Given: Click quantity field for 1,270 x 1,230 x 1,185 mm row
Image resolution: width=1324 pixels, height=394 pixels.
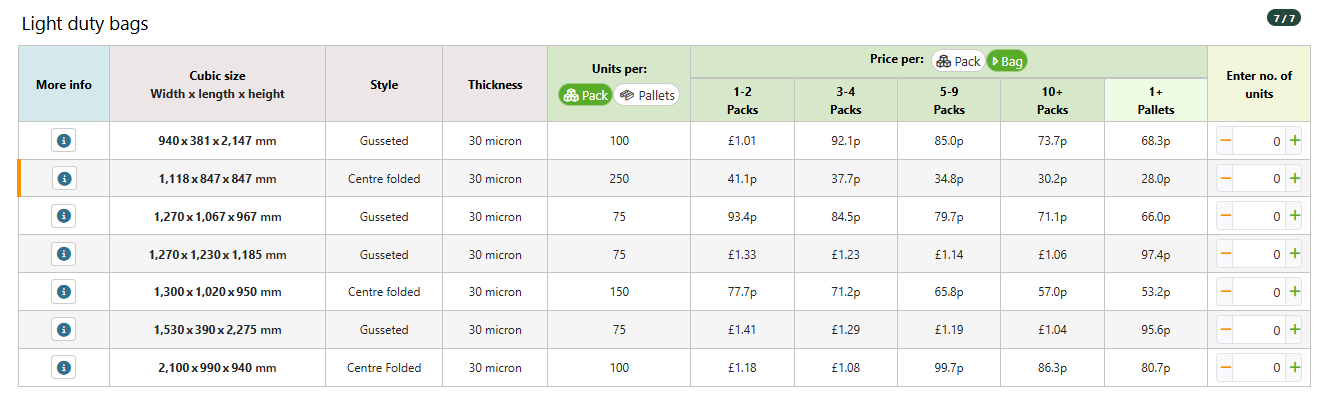Looking at the screenshot, I should pos(1260,254).
